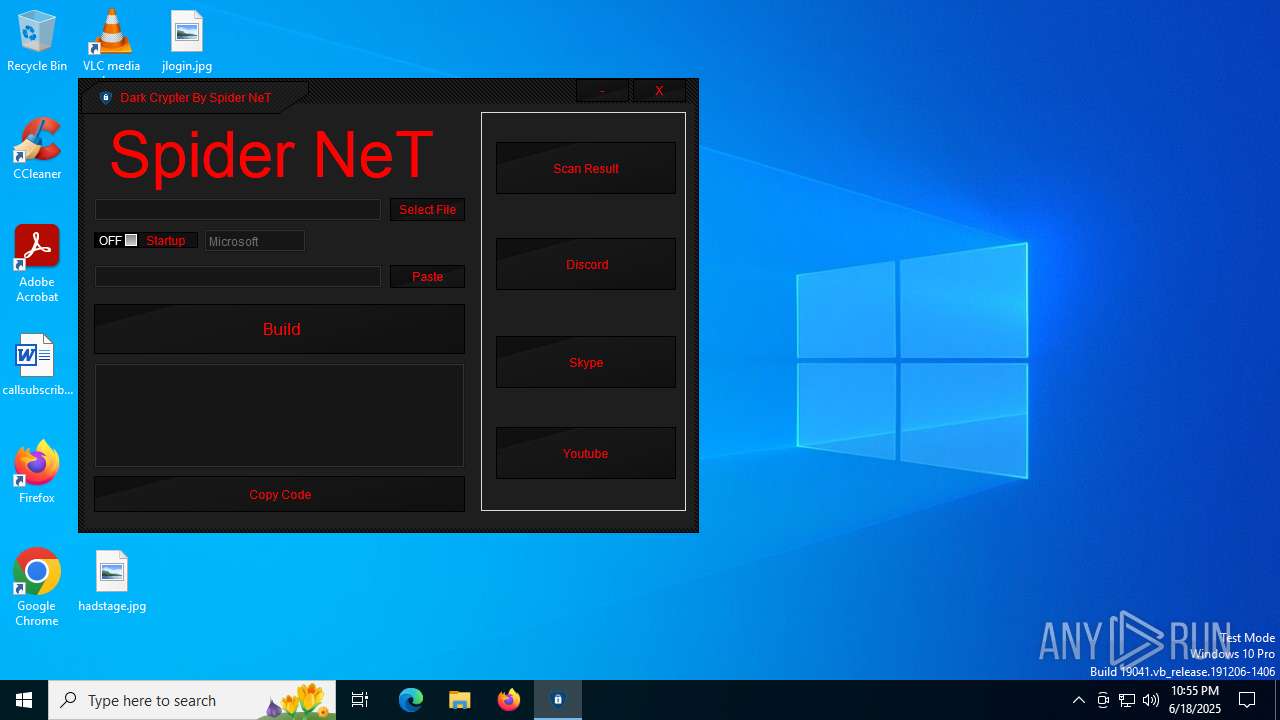Open the Discord link button

(586, 264)
